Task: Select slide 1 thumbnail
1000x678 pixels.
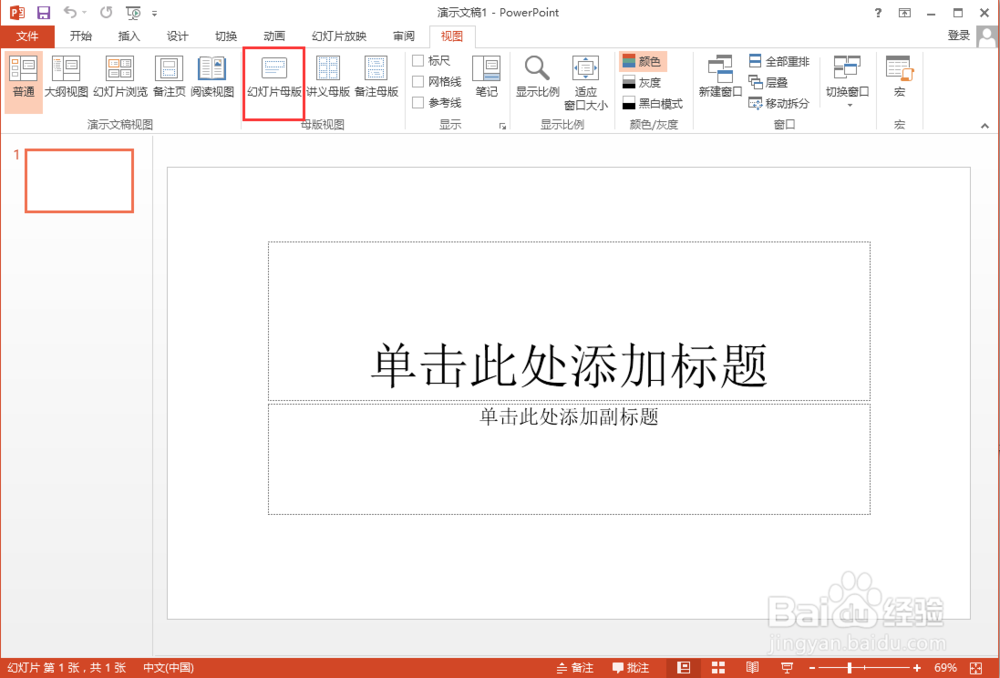Action: (79, 181)
